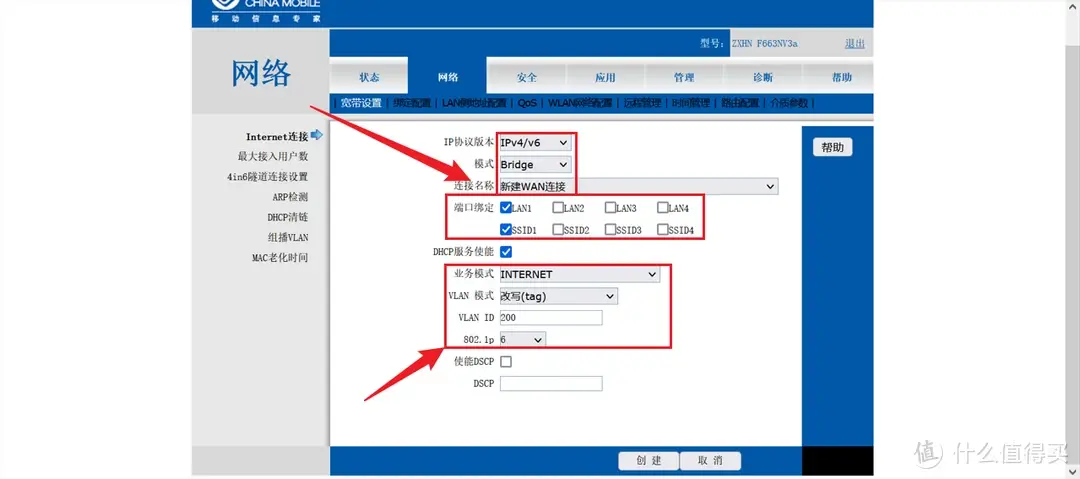The height and width of the screenshot is (479, 1080).
Task: Expand the 连接名称 connection dropdown
Action: point(638,186)
